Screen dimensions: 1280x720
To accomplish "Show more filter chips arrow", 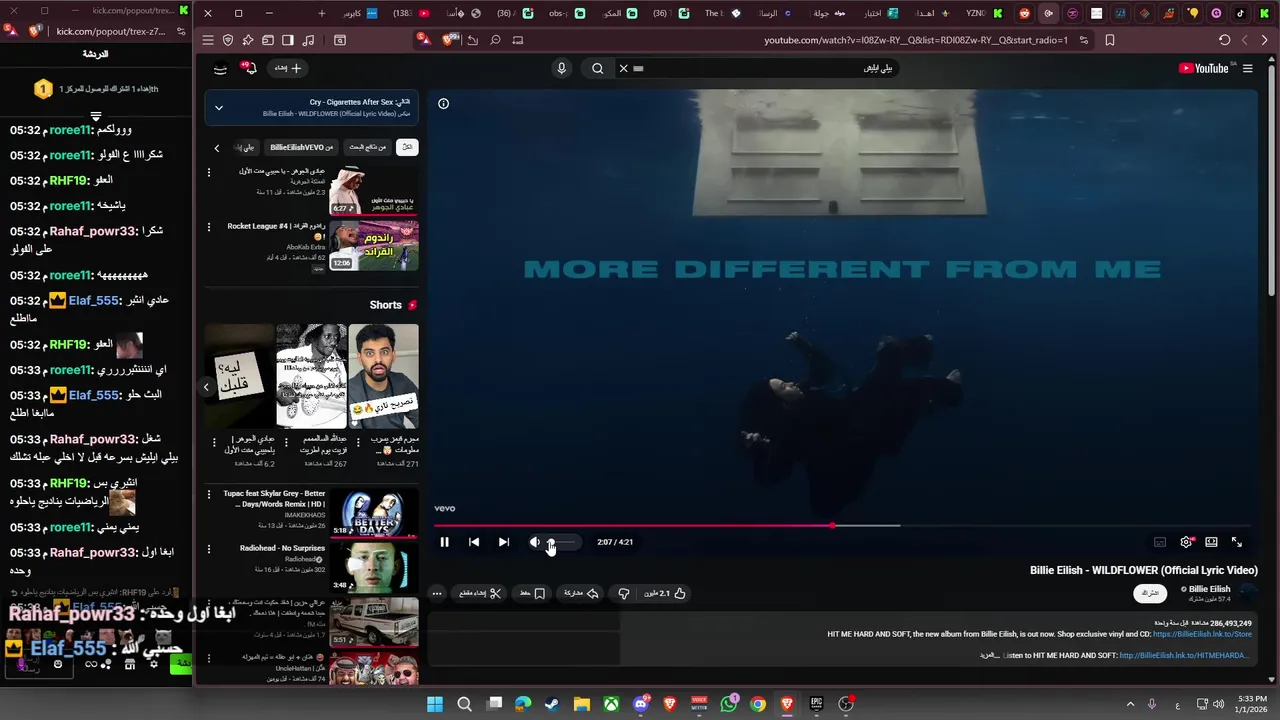I will (216, 148).
